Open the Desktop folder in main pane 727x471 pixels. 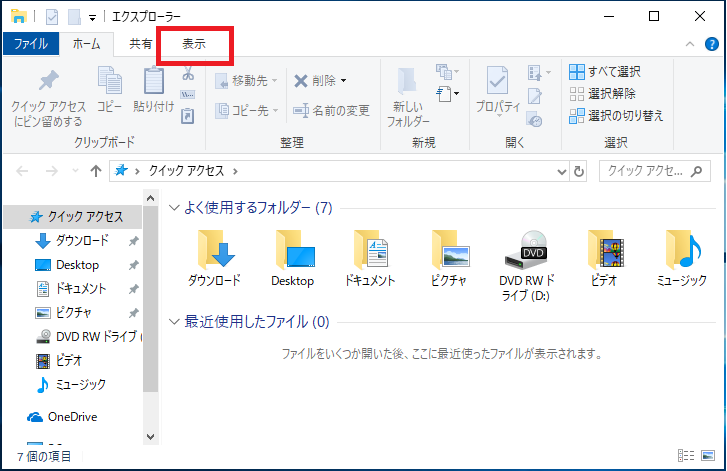click(x=293, y=259)
